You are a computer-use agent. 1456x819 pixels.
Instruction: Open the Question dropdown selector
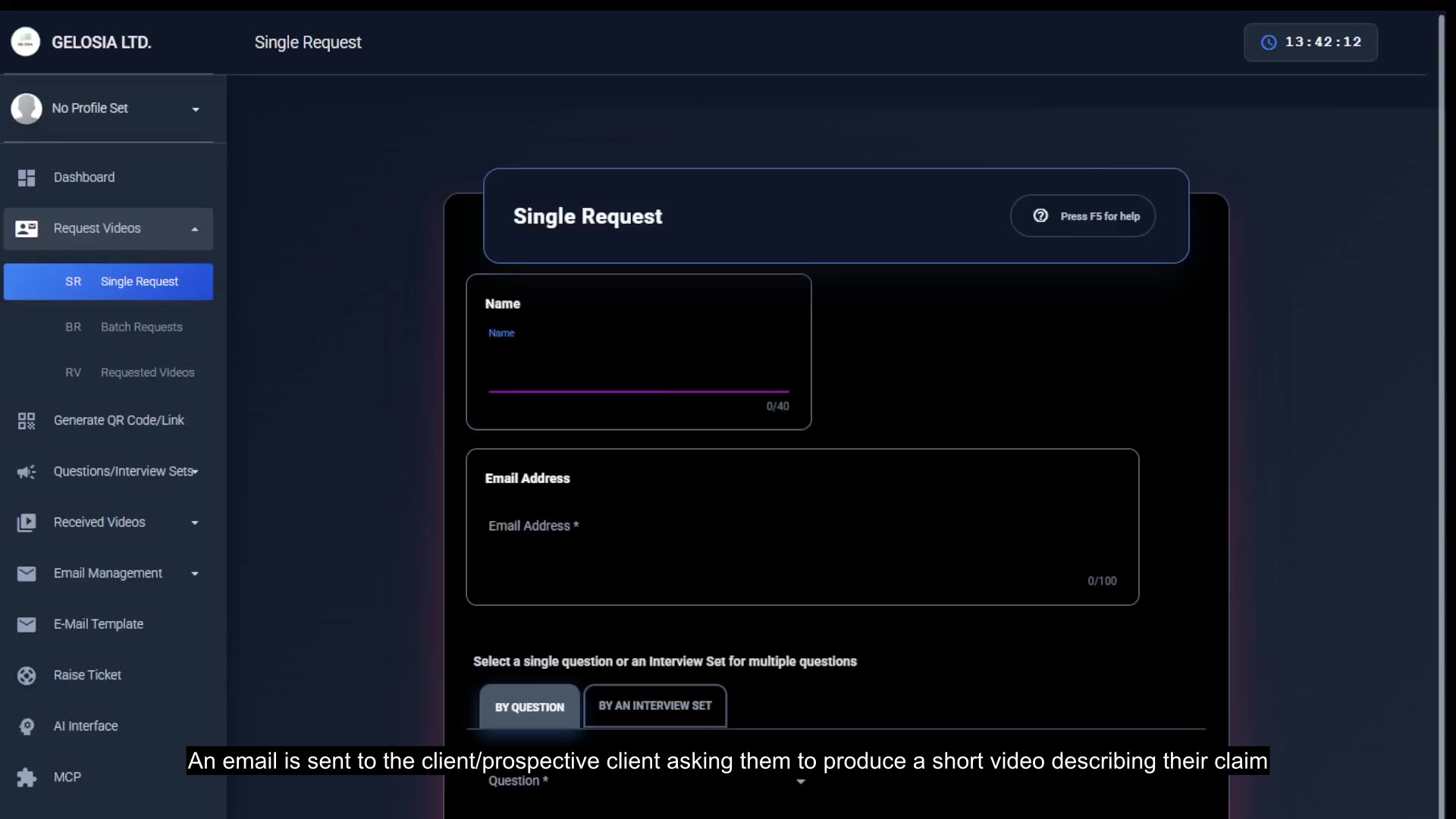click(646, 781)
